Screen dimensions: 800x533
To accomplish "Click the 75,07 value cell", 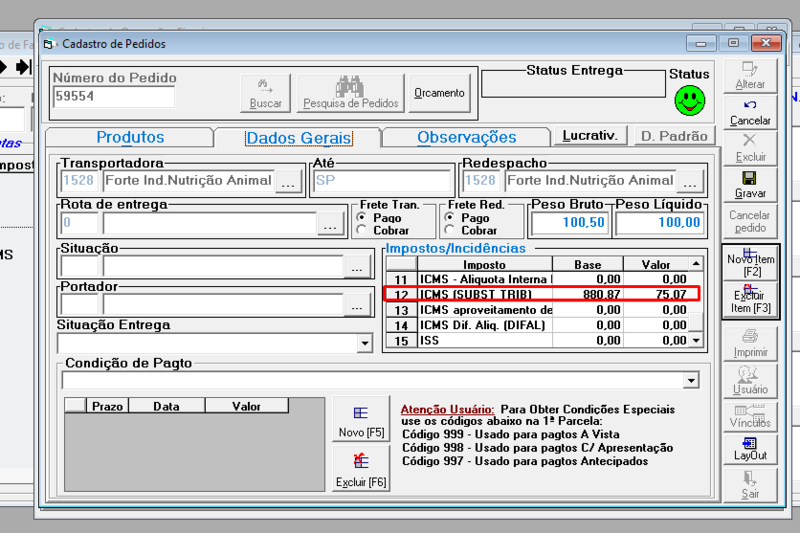I will click(656, 294).
